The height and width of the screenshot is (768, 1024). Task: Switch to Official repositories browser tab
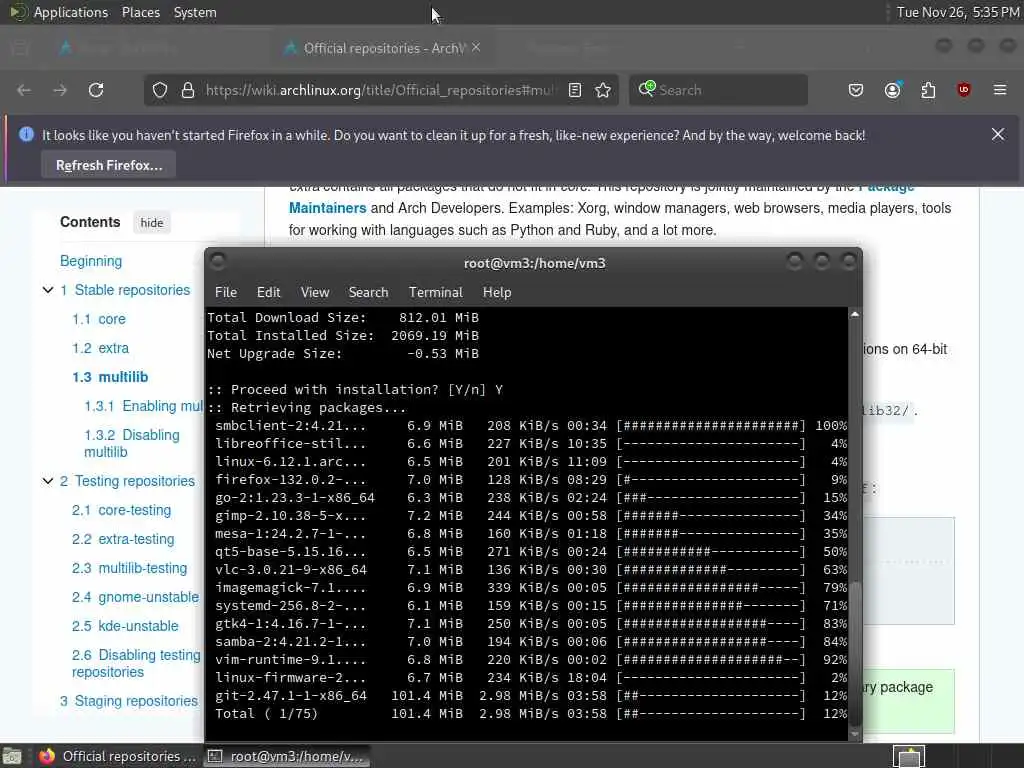(384, 48)
